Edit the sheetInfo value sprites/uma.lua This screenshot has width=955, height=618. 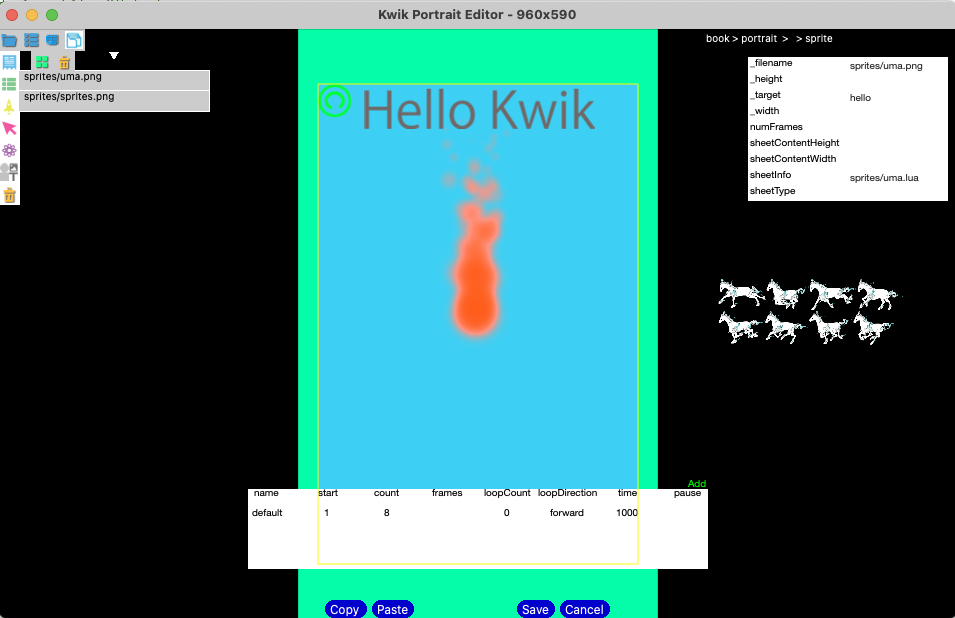point(884,178)
